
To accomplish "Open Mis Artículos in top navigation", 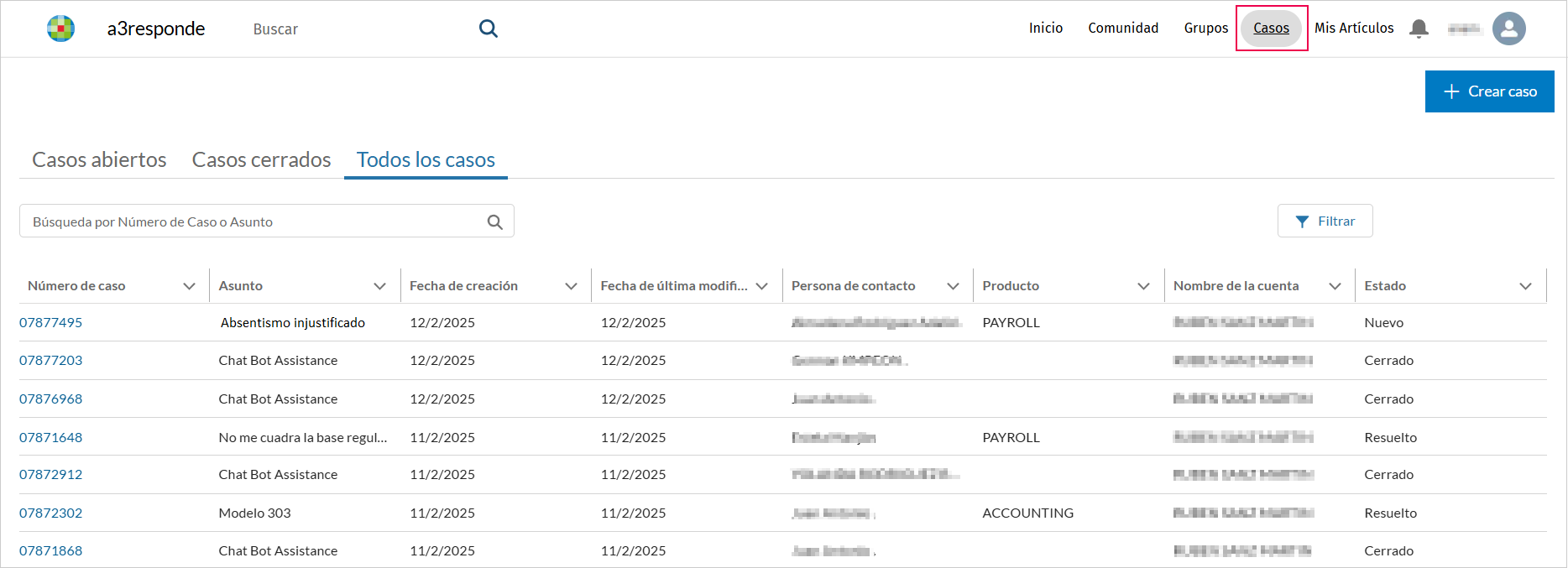I will 1354,28.
